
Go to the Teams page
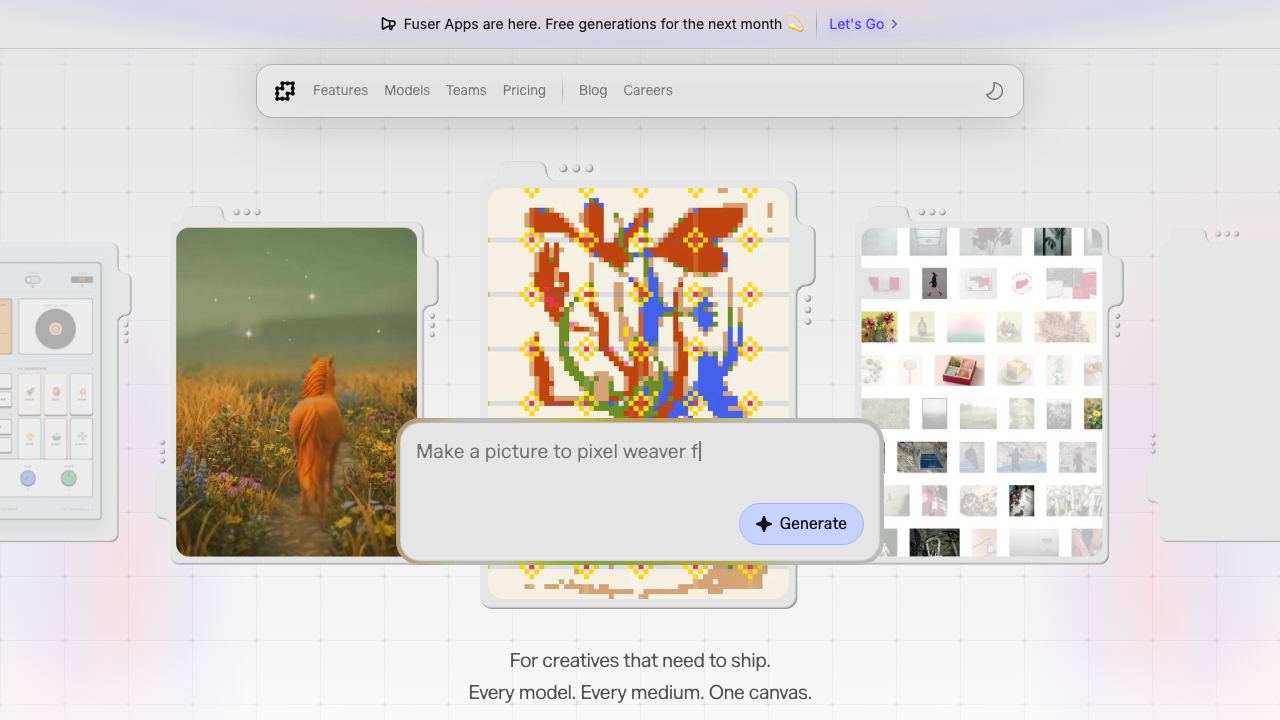tap(466, 90)
